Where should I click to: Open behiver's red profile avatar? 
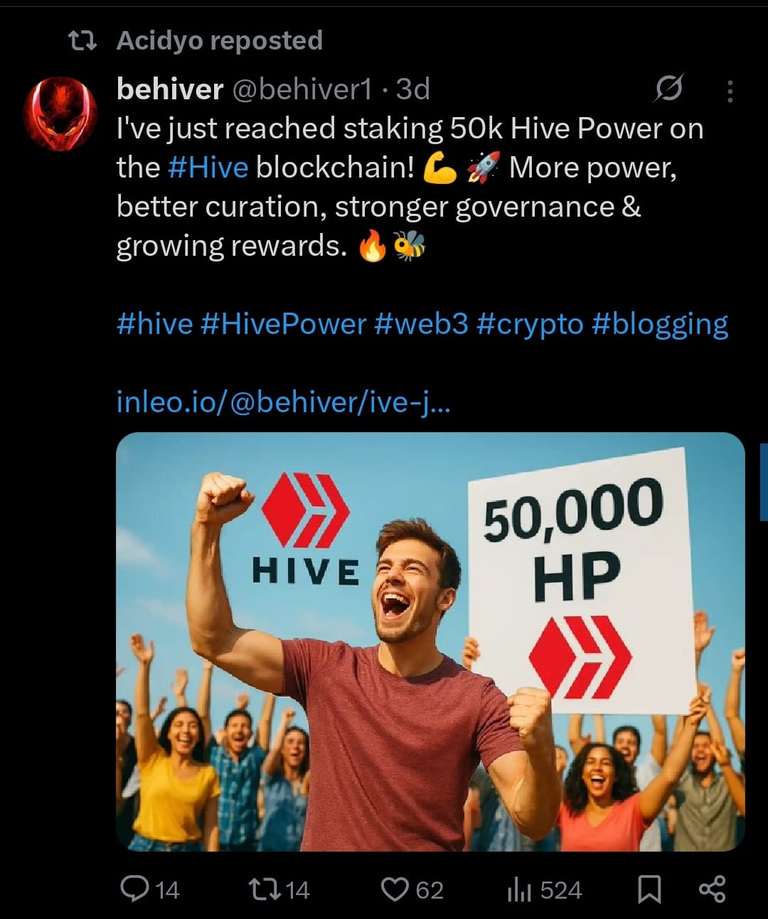pos(60,114)
